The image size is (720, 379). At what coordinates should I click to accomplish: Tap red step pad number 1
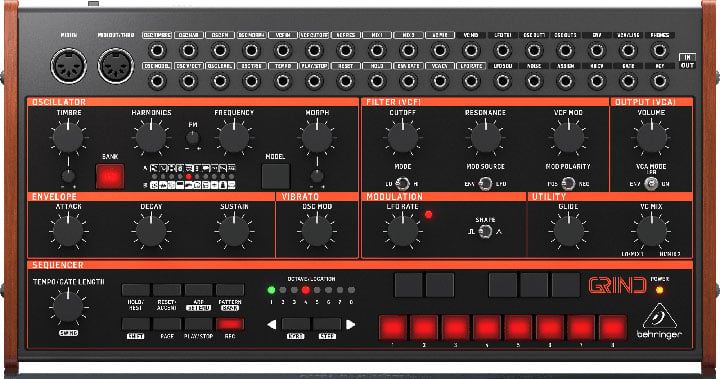click(393, 328)
